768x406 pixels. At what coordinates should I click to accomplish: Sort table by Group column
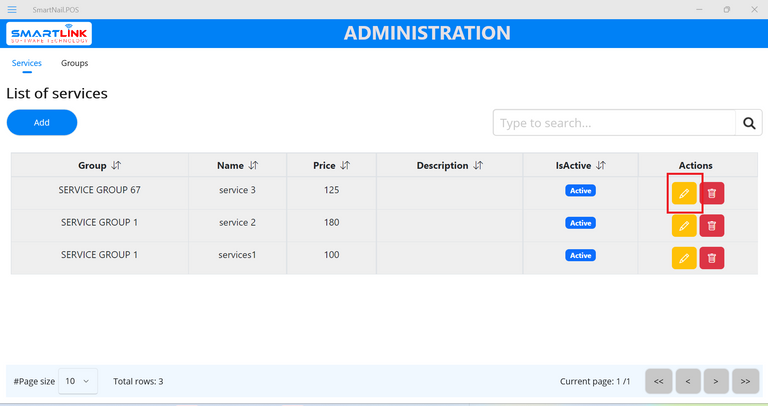click(x=116, y=166)
